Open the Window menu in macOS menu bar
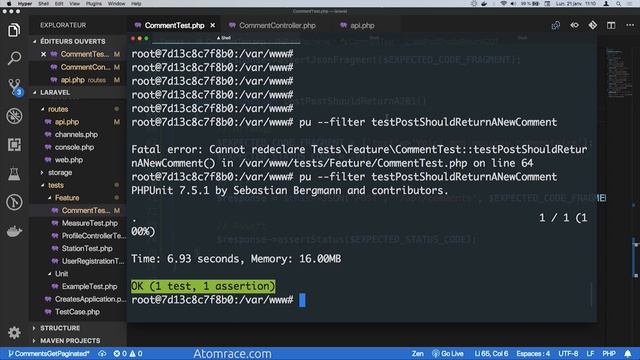Viewport: 640px width, 360px height. point(116,3)
